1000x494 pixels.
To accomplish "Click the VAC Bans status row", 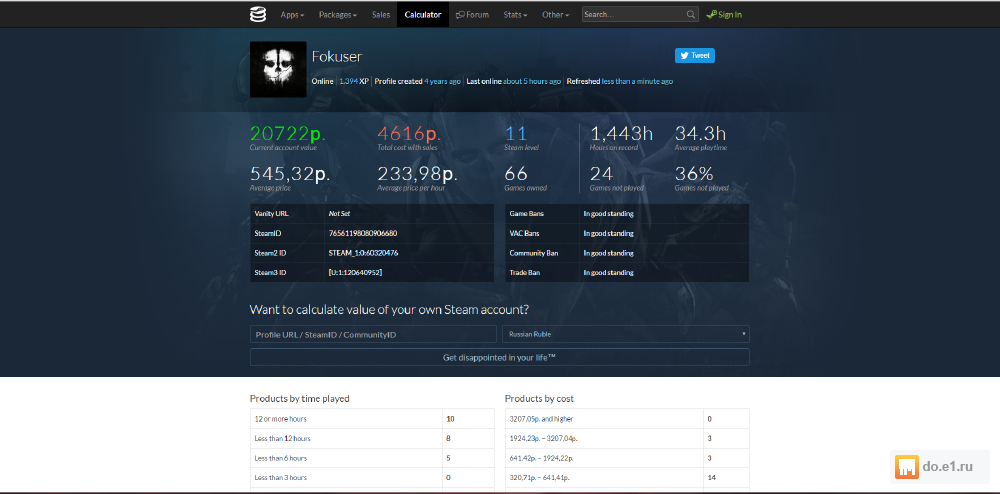I will (627, 233).
